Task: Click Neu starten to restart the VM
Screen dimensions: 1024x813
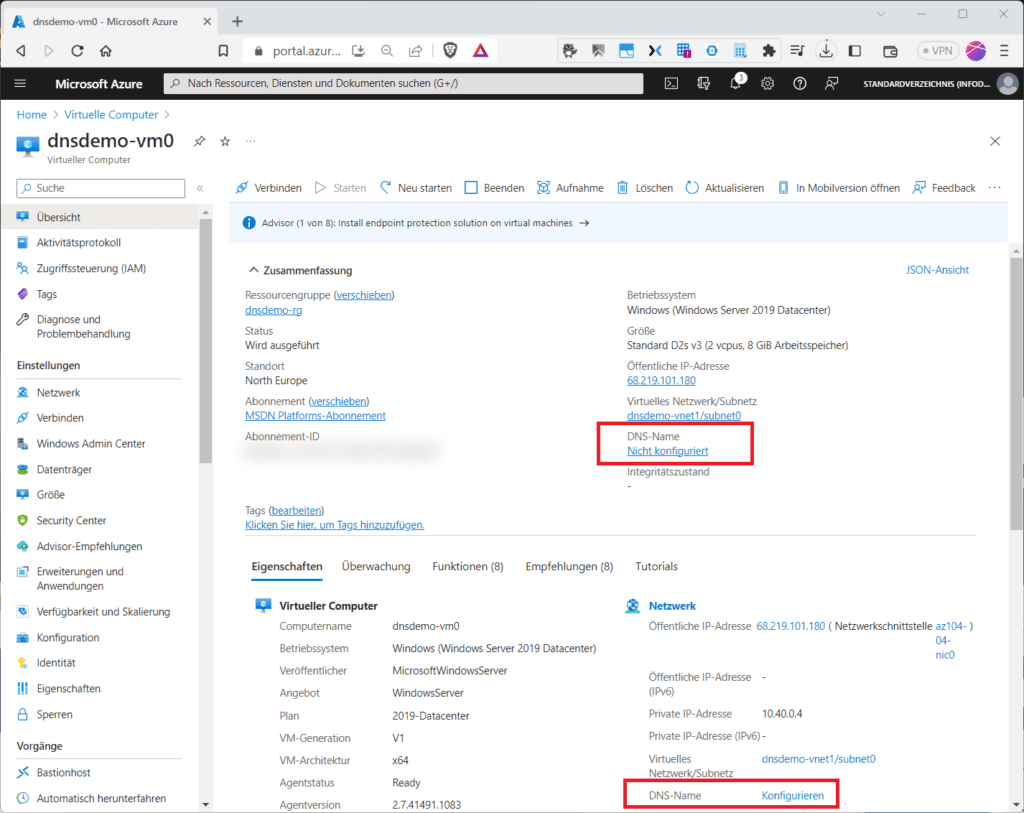Action: [x=416, y=188]
